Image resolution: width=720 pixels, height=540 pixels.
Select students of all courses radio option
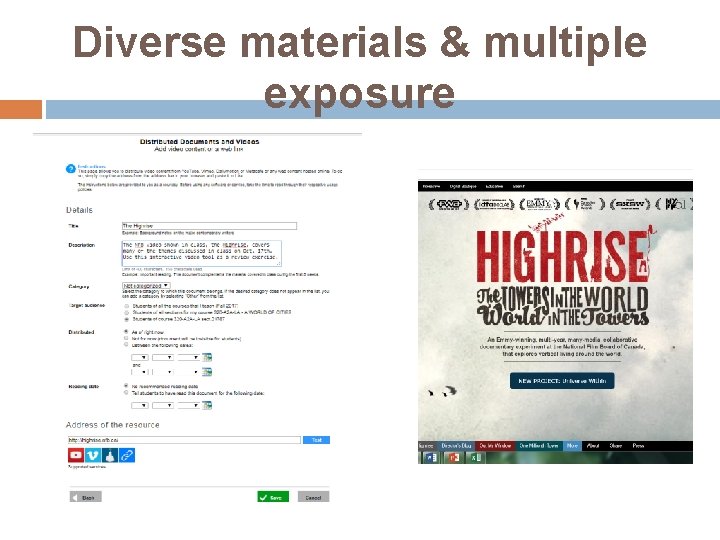(x=126, y=306)
